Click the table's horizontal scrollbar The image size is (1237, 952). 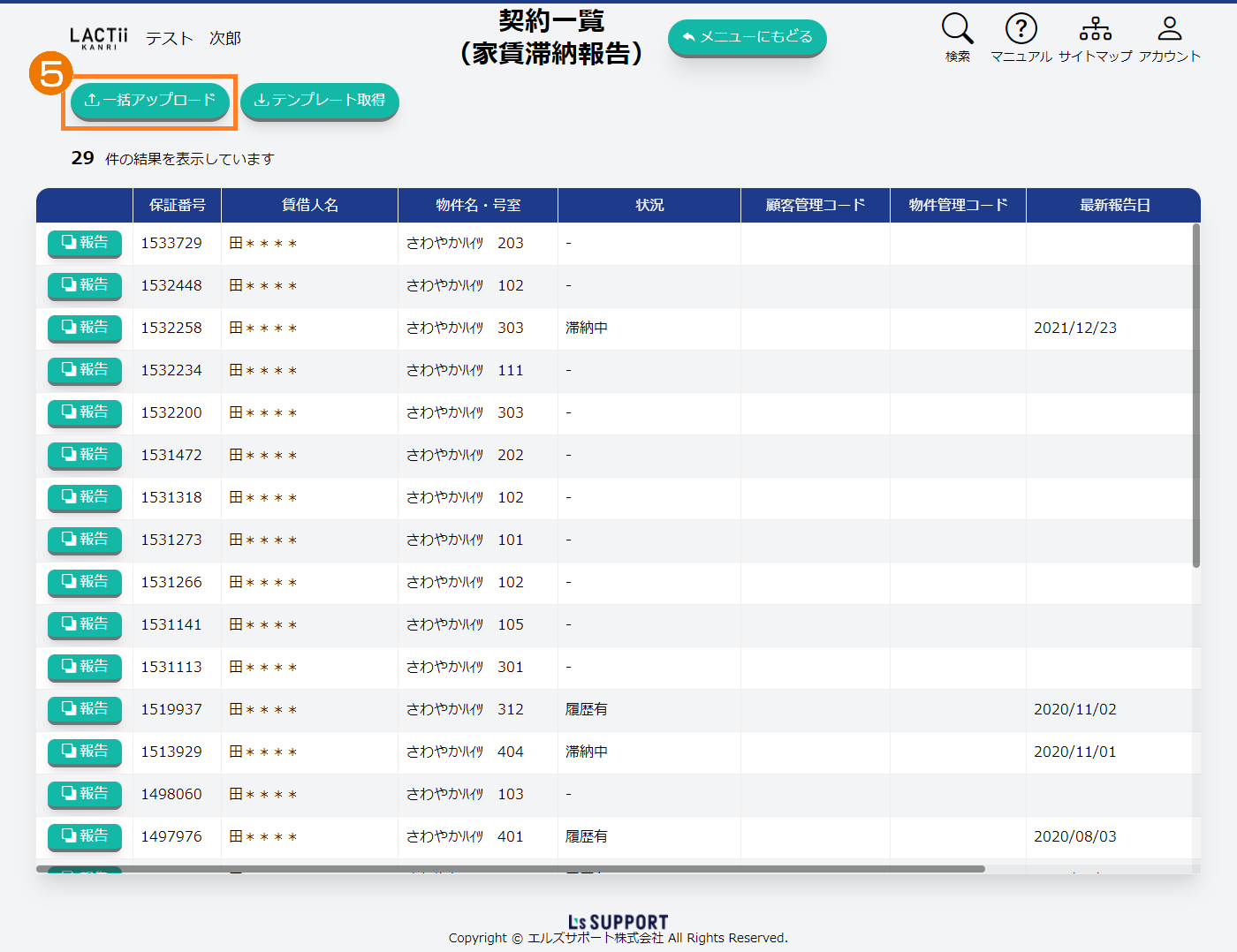[511, 869]
